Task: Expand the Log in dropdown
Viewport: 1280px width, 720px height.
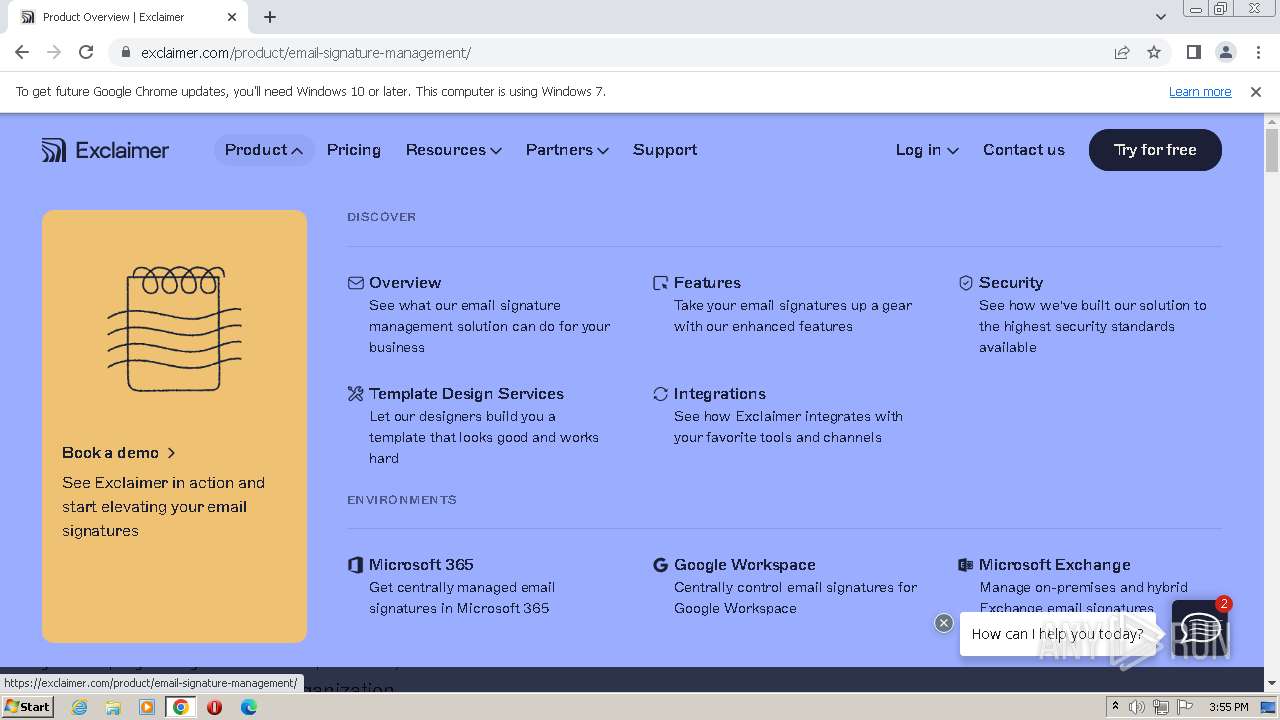Action: [927, 150]
